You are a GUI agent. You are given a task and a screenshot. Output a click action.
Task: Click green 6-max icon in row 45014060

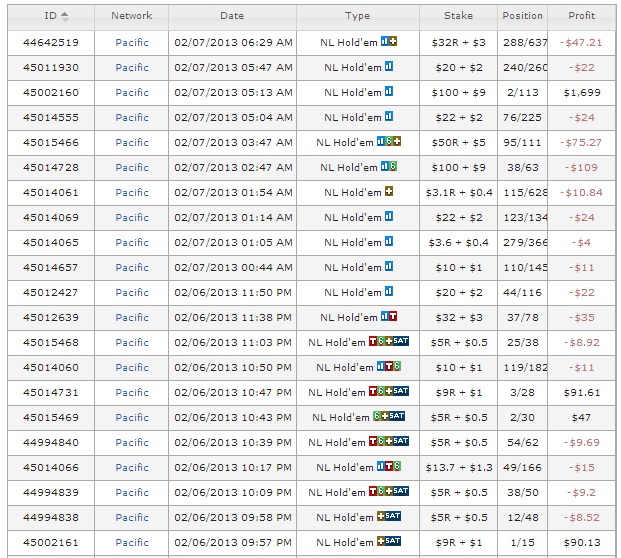pos(397,367)
